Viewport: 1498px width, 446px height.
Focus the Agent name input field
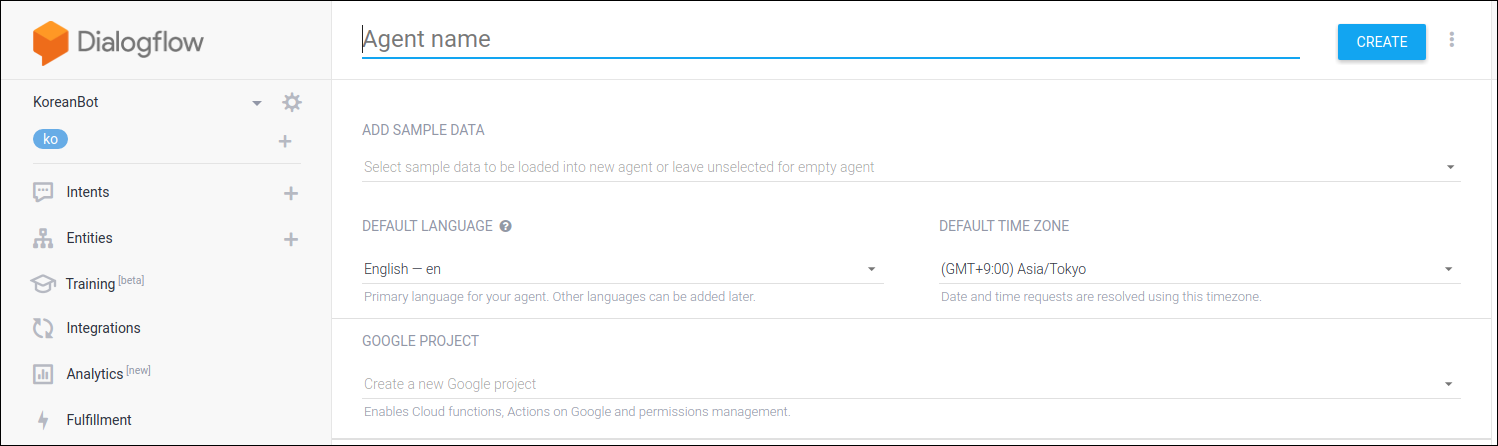click(x=830, y=40)
